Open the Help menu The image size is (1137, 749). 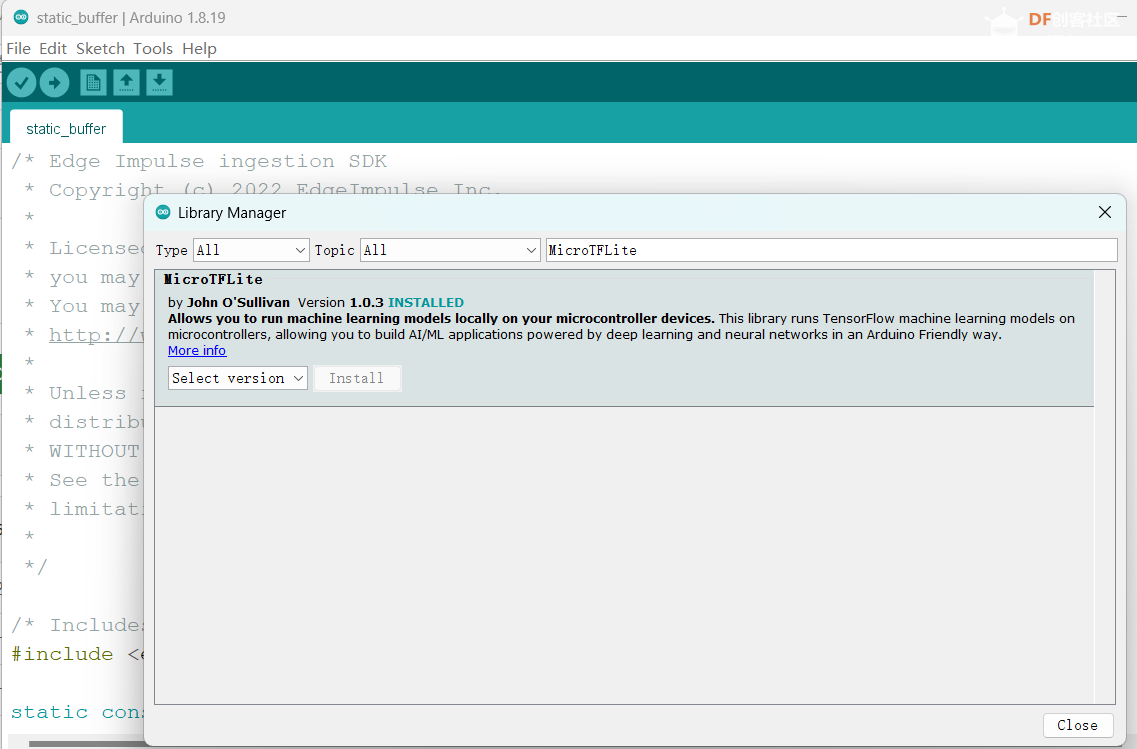tap(199, 49)
